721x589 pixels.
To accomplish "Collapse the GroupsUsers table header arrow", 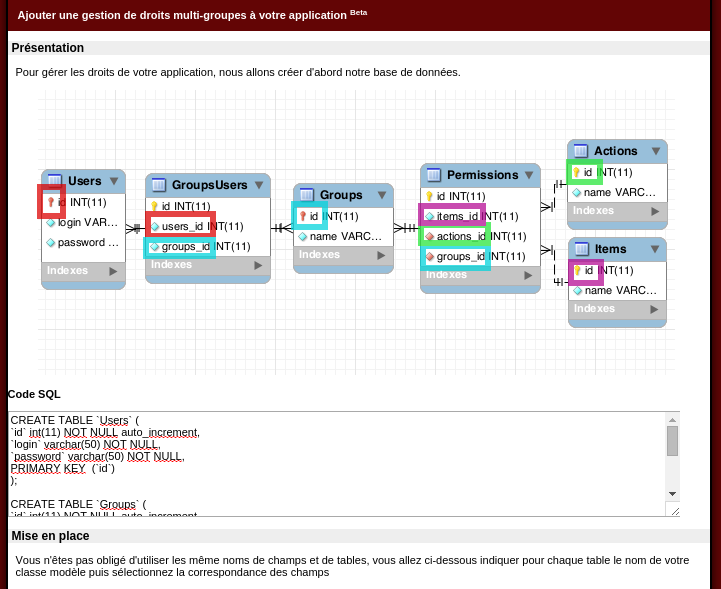I will point(259,185).
